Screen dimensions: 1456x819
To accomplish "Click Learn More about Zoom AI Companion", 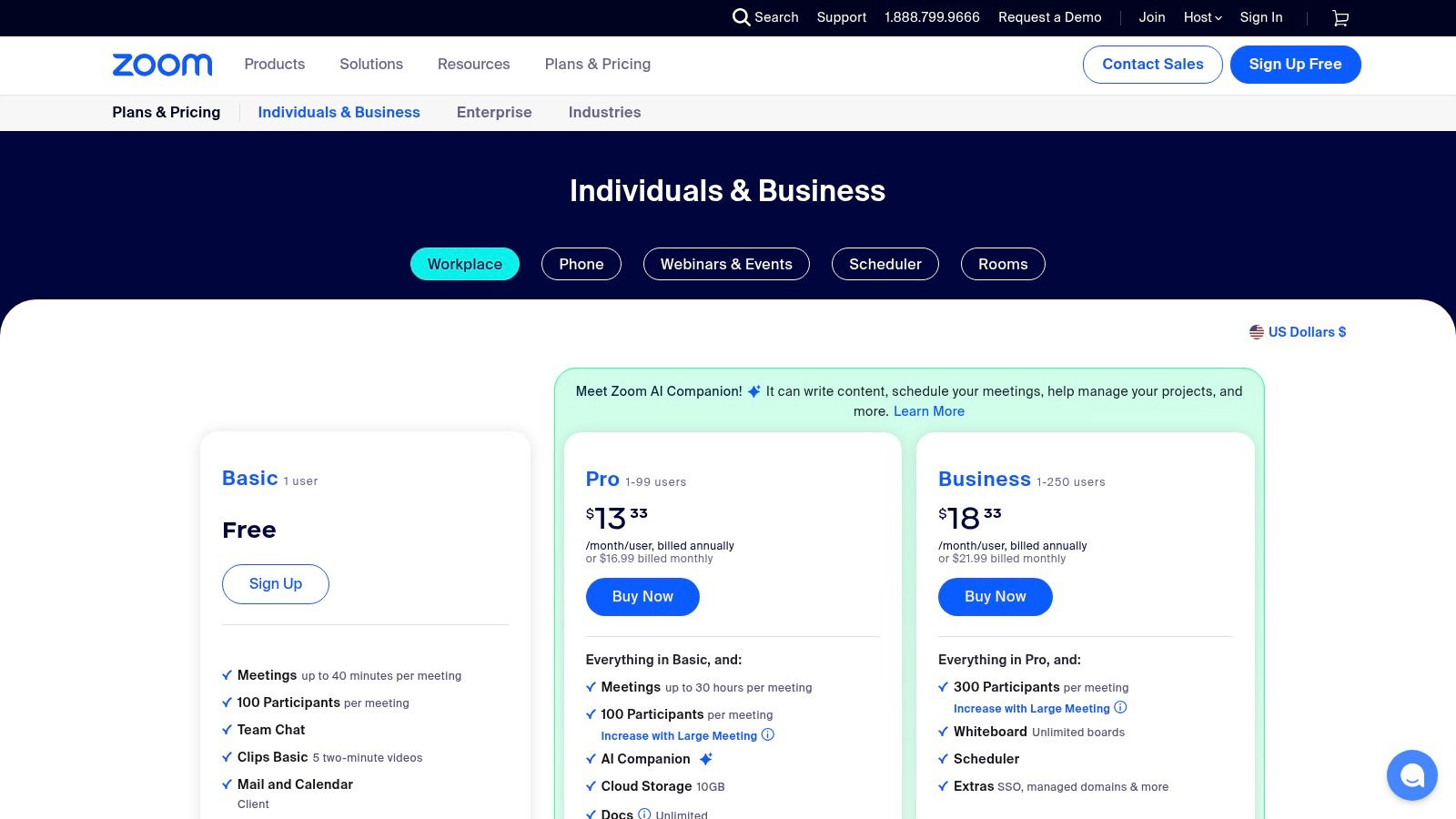I will 928,411.
